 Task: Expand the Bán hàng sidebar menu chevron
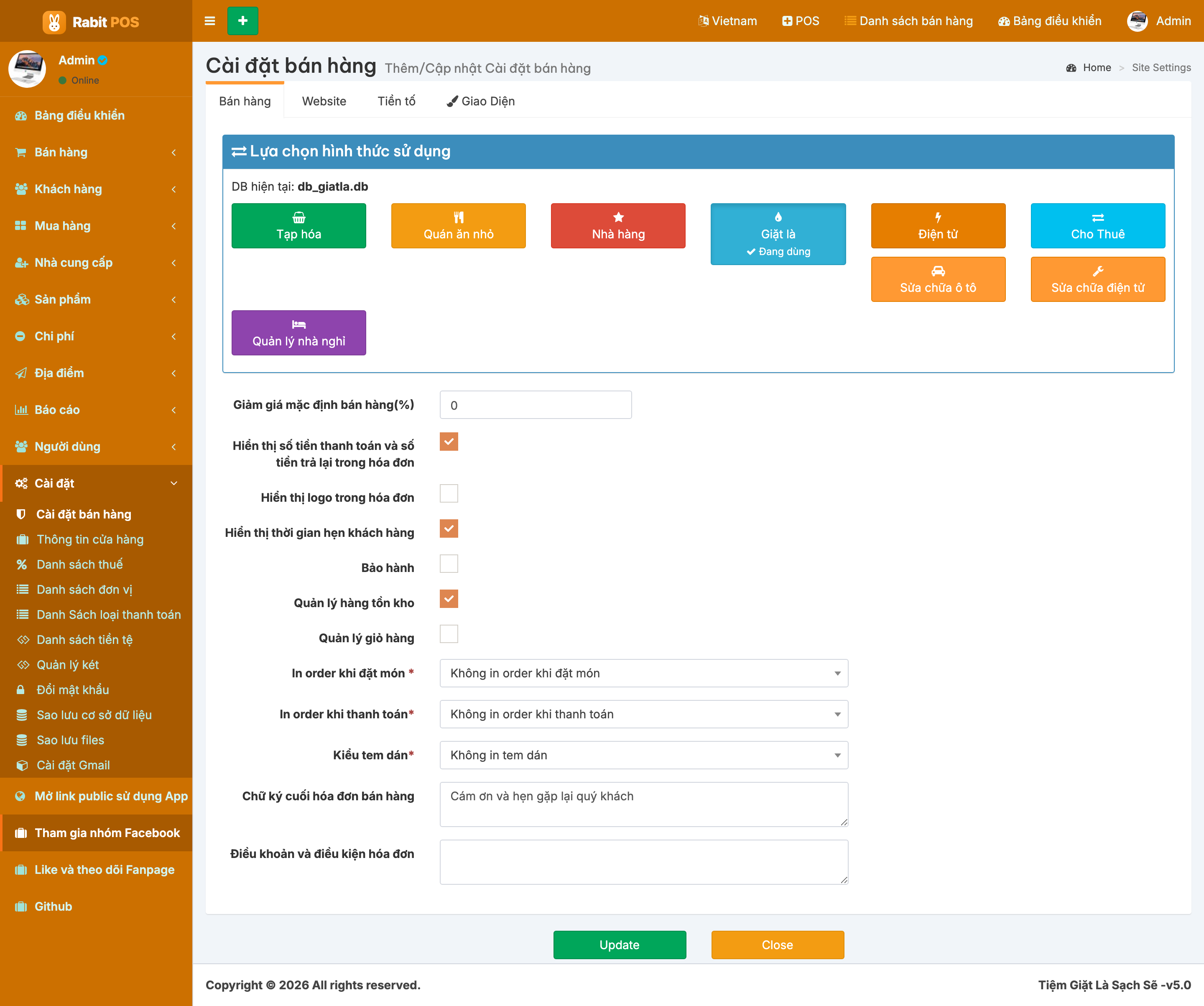click(174, 153)
